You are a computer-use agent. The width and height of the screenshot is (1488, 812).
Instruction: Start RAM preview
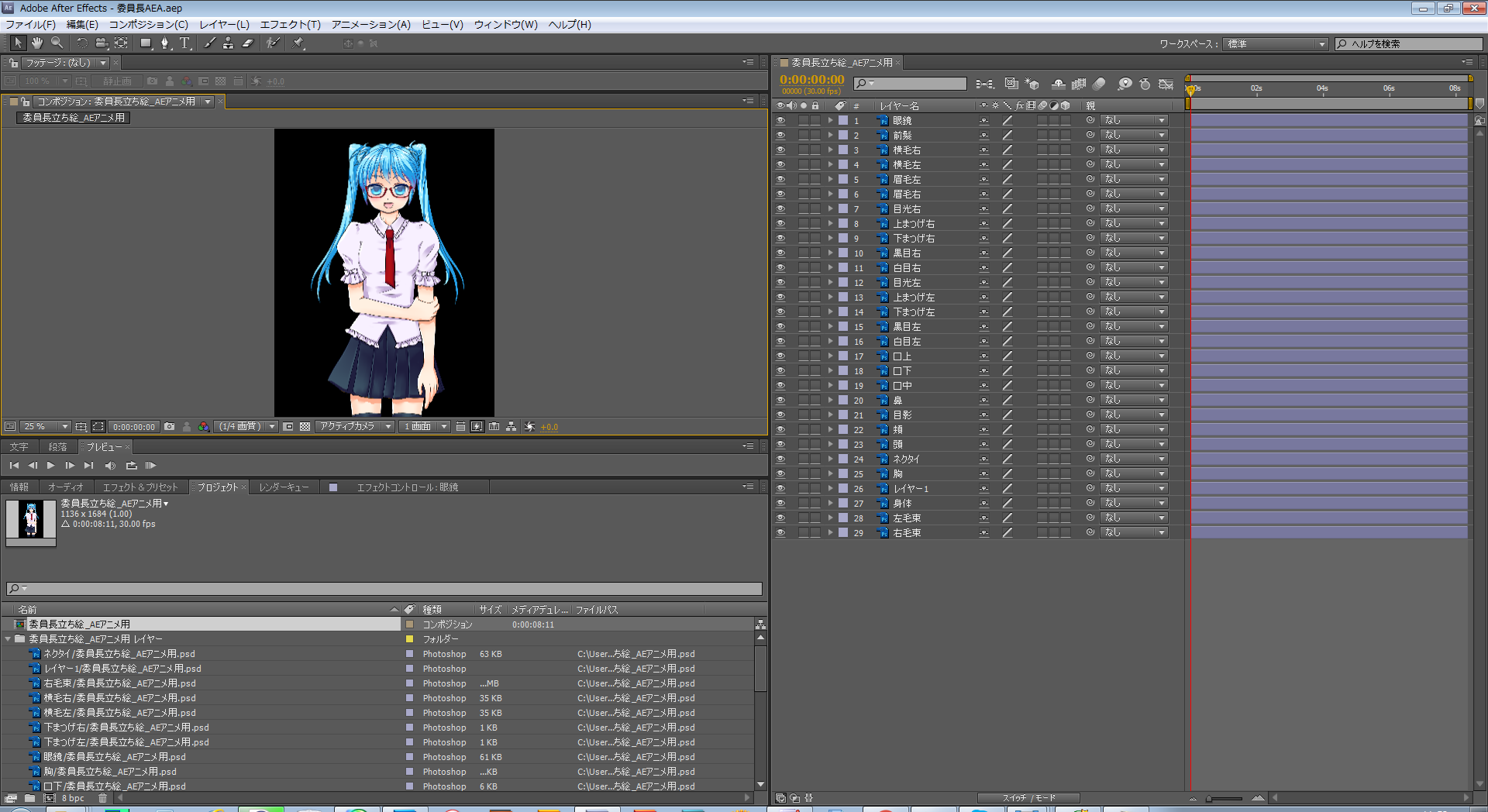click(x=150, y=466)
